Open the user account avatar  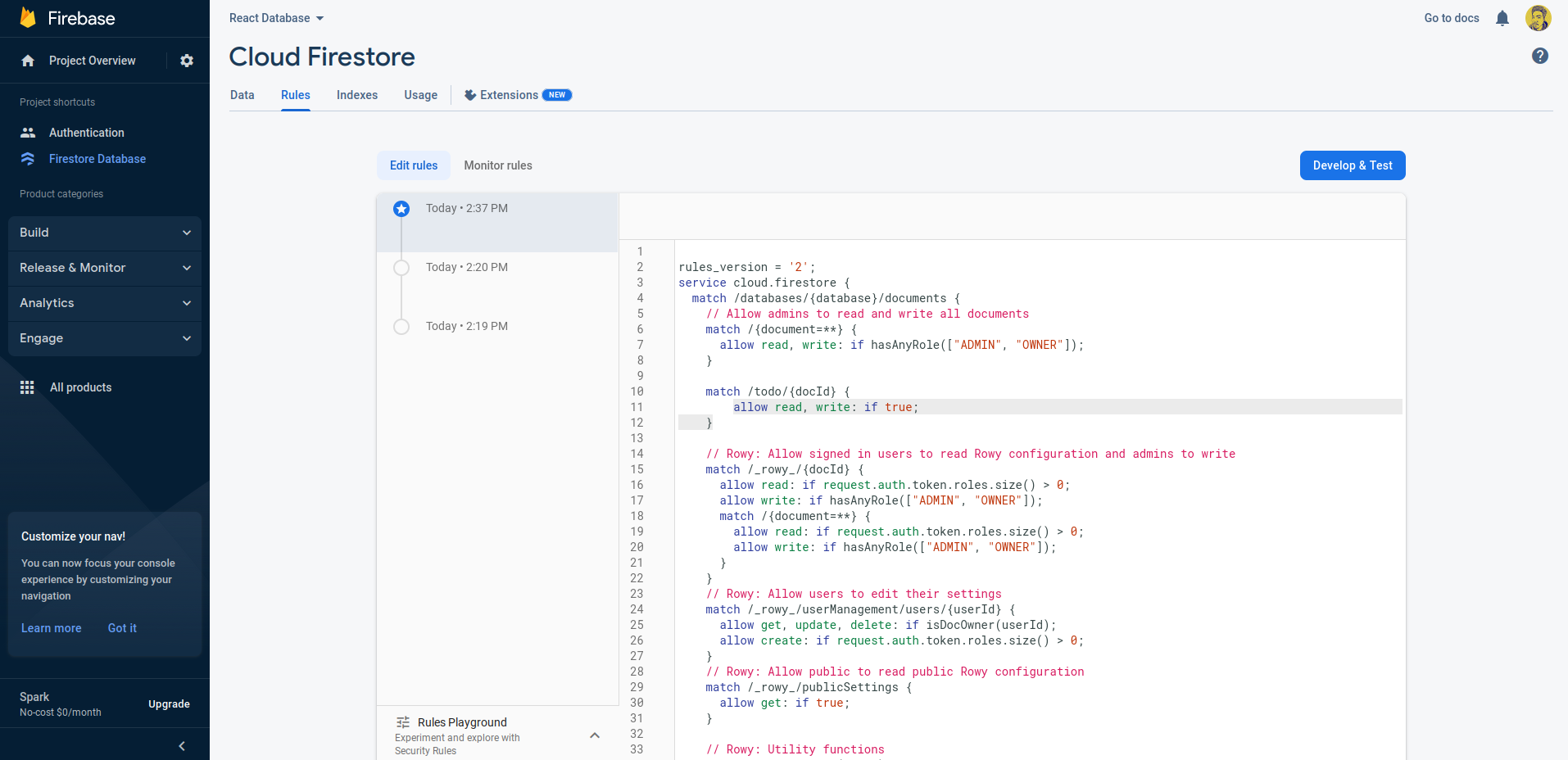tap(1539, 18)
